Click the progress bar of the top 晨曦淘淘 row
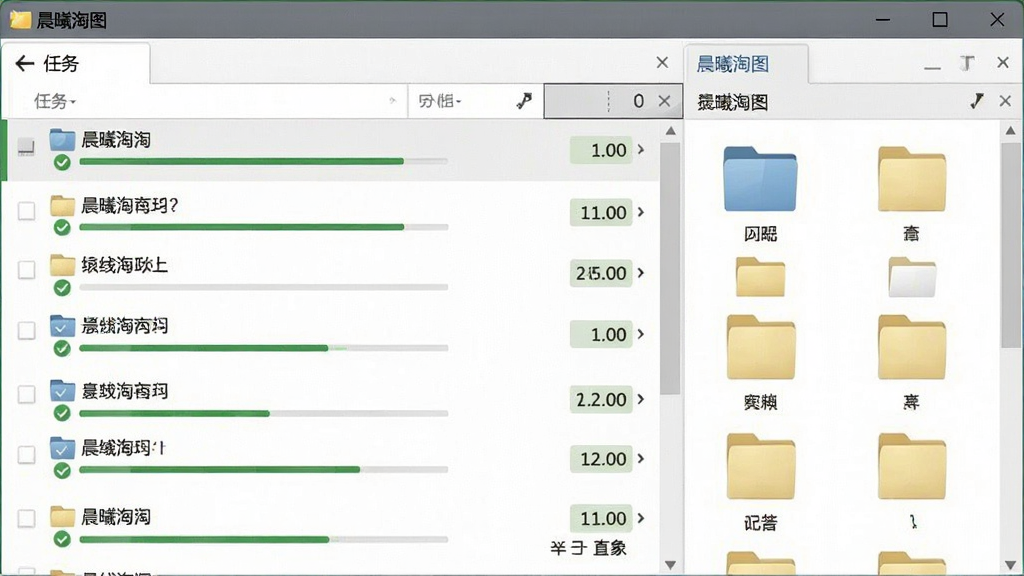Image resolution: width=1024 pixels, height=576 pixels. pyautogui.click(x=263, y=161)
